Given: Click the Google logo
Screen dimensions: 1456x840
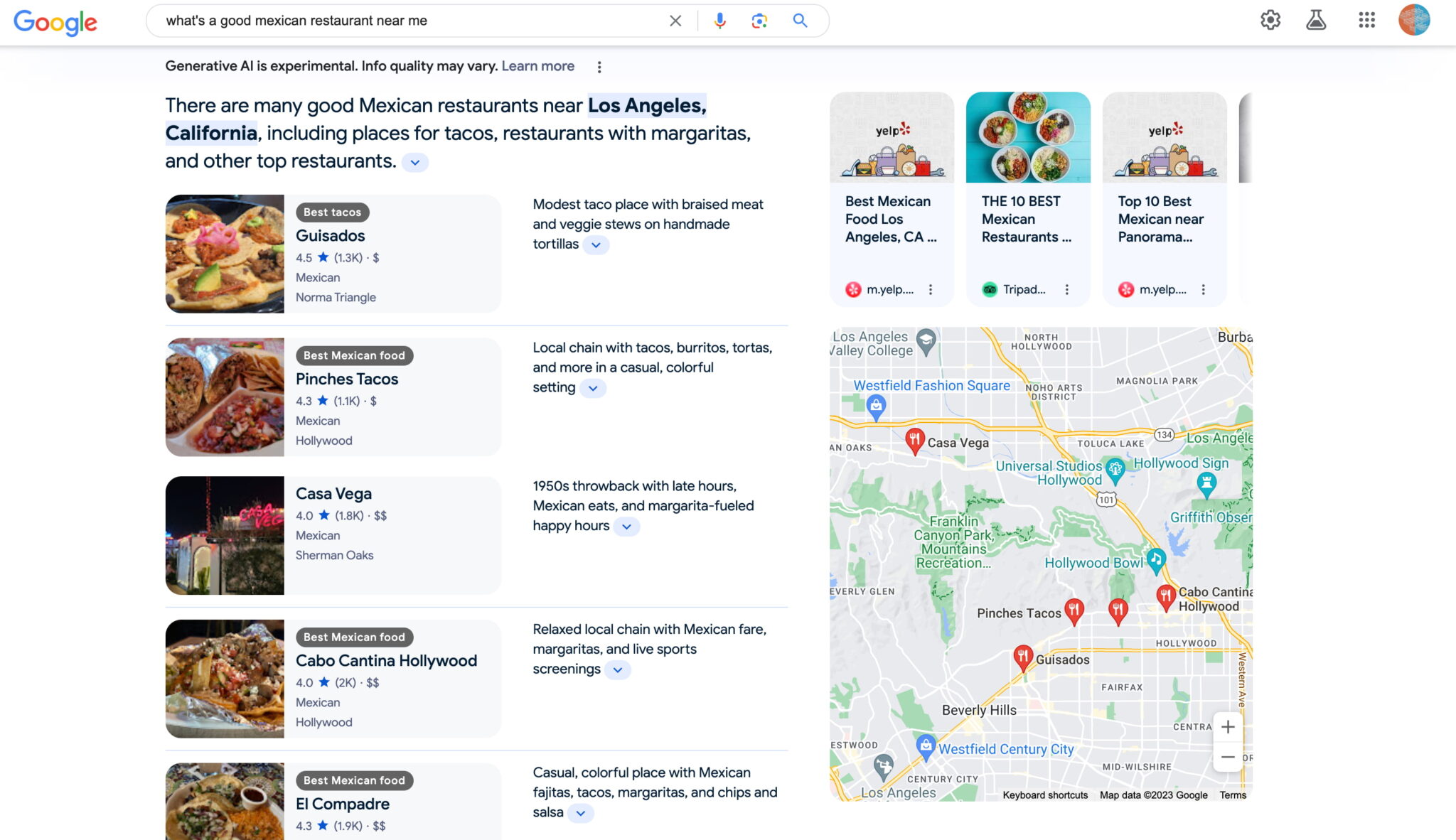Looking at the screenshot, I should tap(55, 22).
